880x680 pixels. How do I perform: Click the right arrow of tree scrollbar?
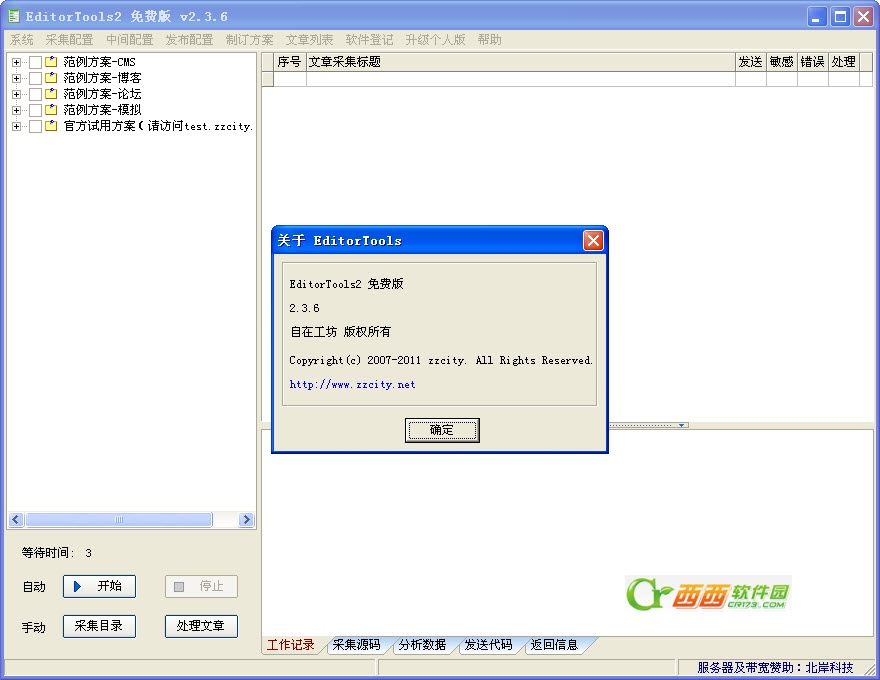[246, 520]
